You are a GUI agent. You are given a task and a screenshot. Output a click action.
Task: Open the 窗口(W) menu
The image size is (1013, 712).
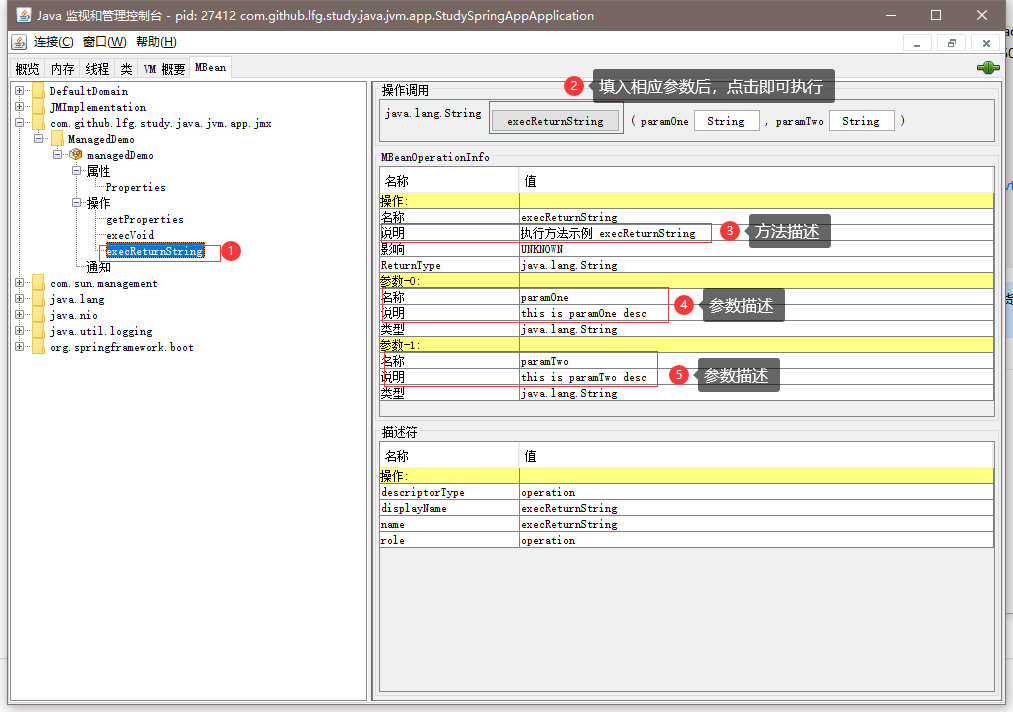pos(105,42)
